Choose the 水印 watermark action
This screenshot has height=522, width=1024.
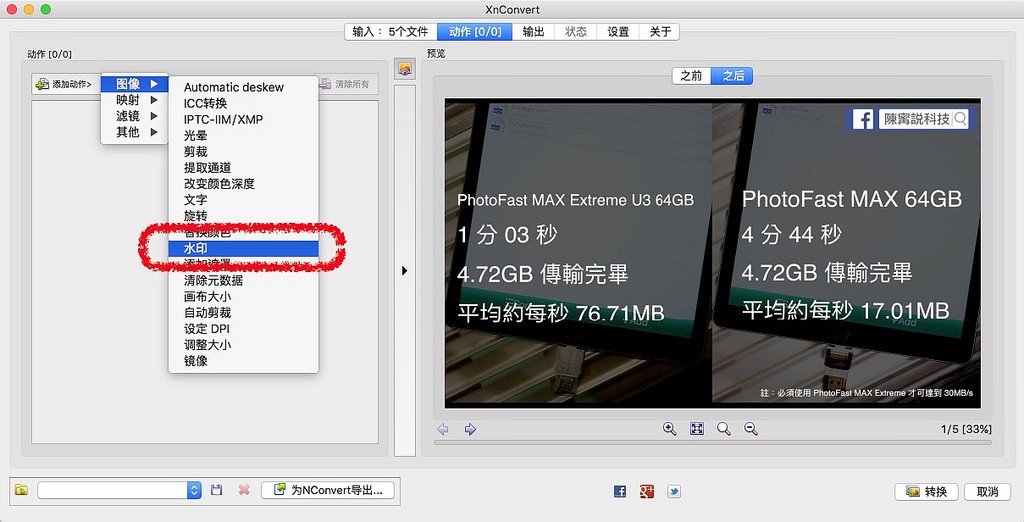[x=243, y=248]
